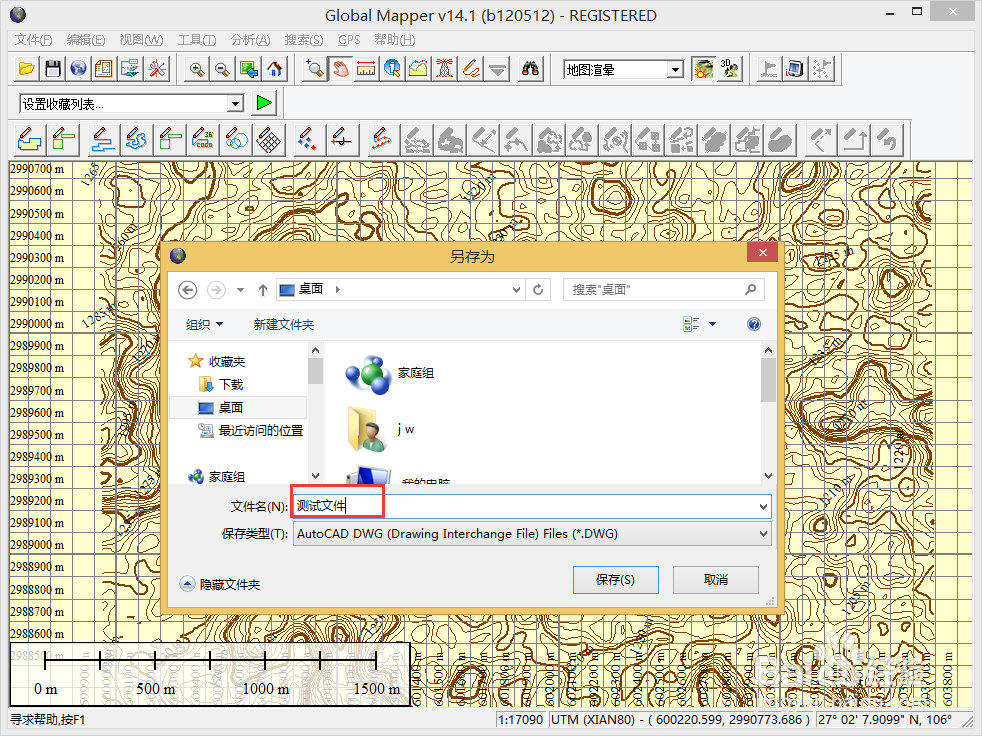
Task: Select the view shed tower tool
Action: pyautogui.click(x=445, y=68)
